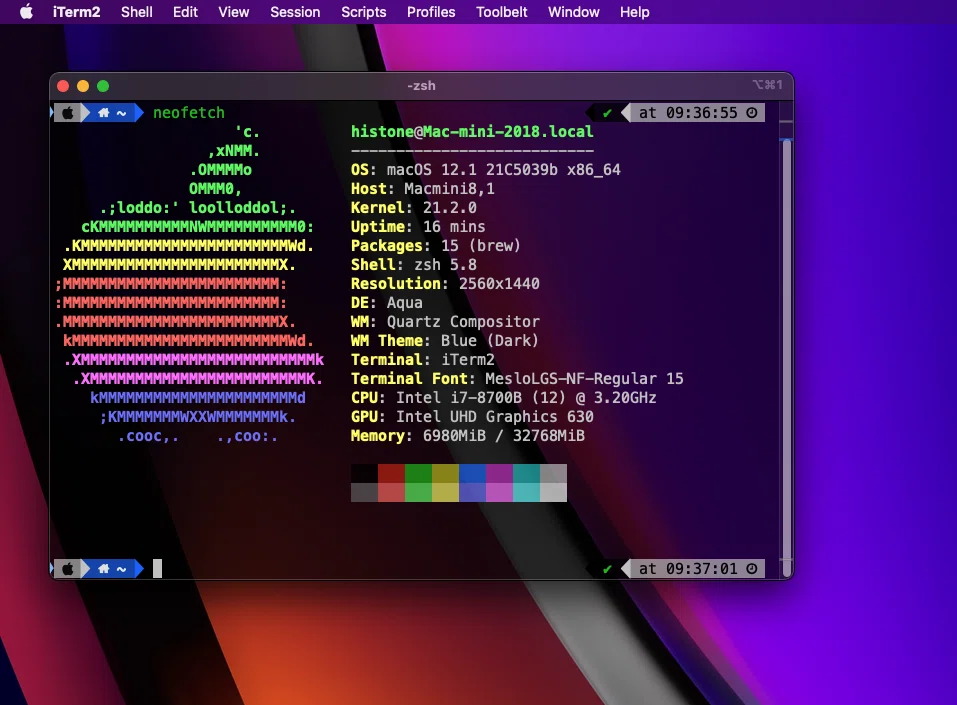957x705 pixels.
Task: Click the light red swatch in the bottom palette row
Action: (x=391, y=493)
